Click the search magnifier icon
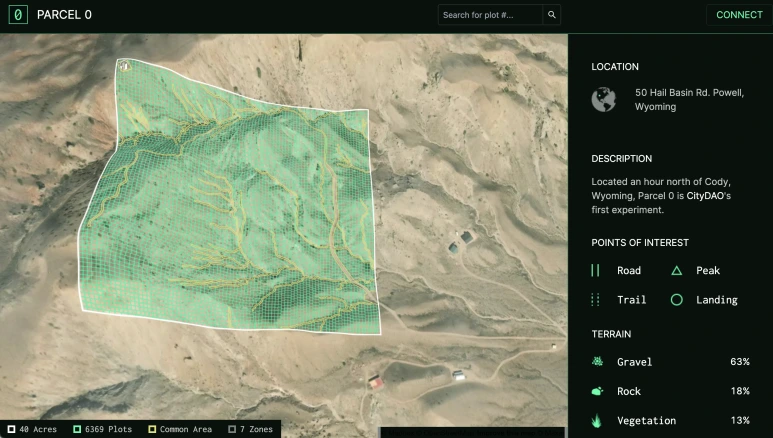 (552, 15)
